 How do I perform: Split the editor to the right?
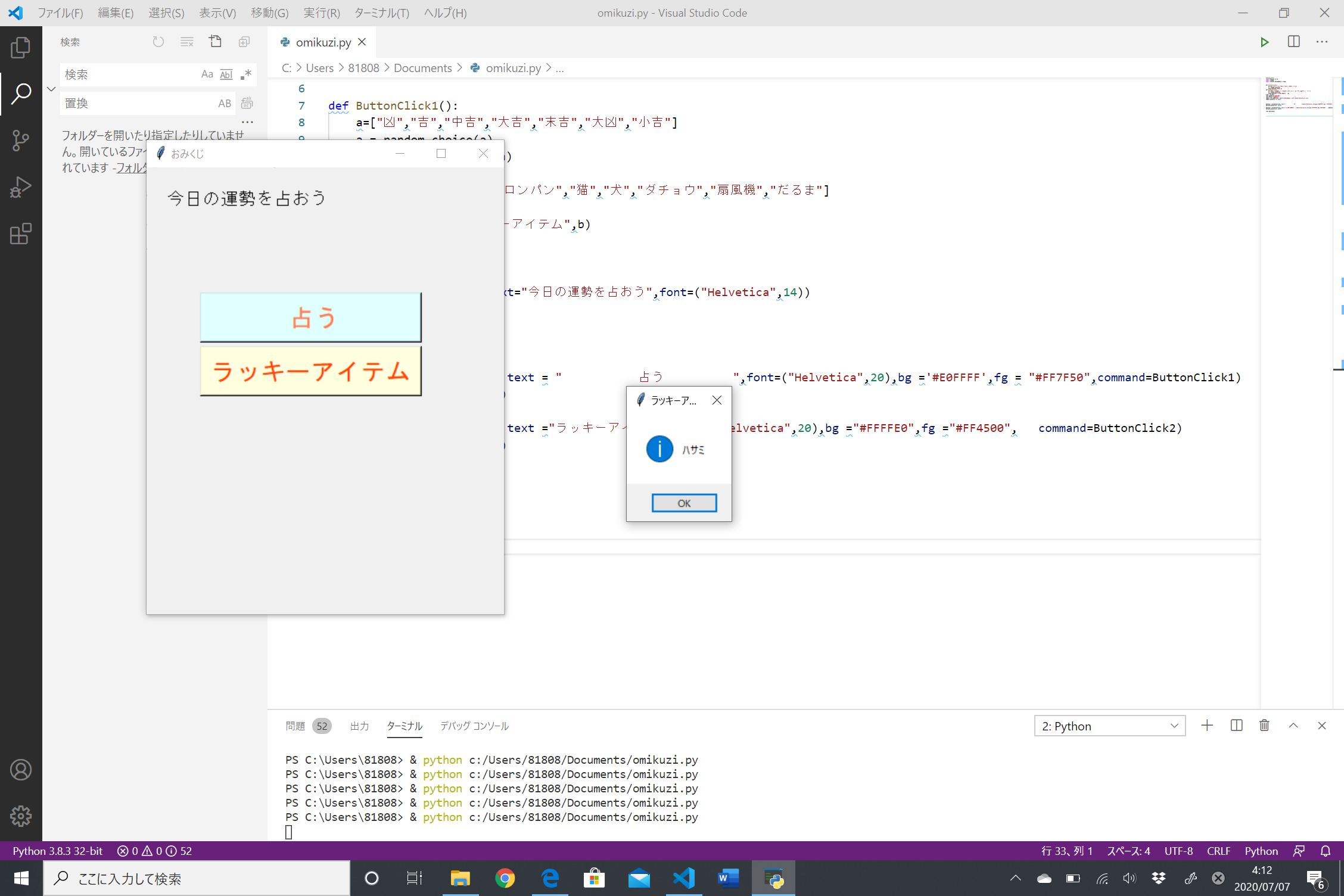coord(1293,42)
